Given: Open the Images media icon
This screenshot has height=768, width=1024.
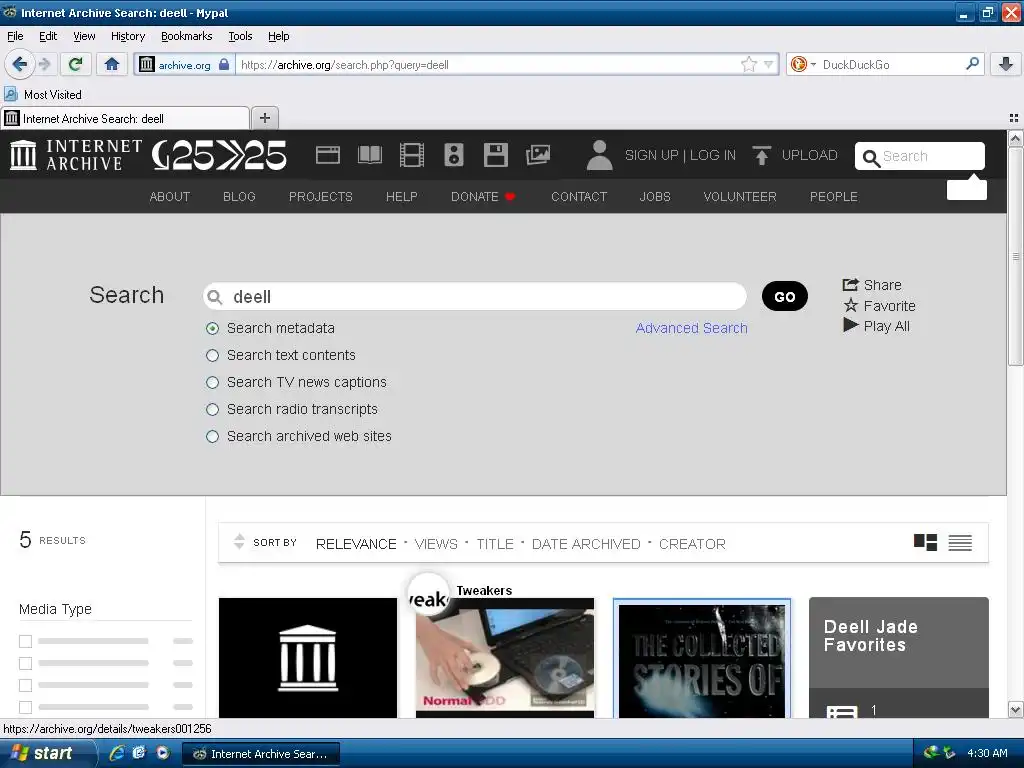Looking at the screenshot, I should 538,155.
